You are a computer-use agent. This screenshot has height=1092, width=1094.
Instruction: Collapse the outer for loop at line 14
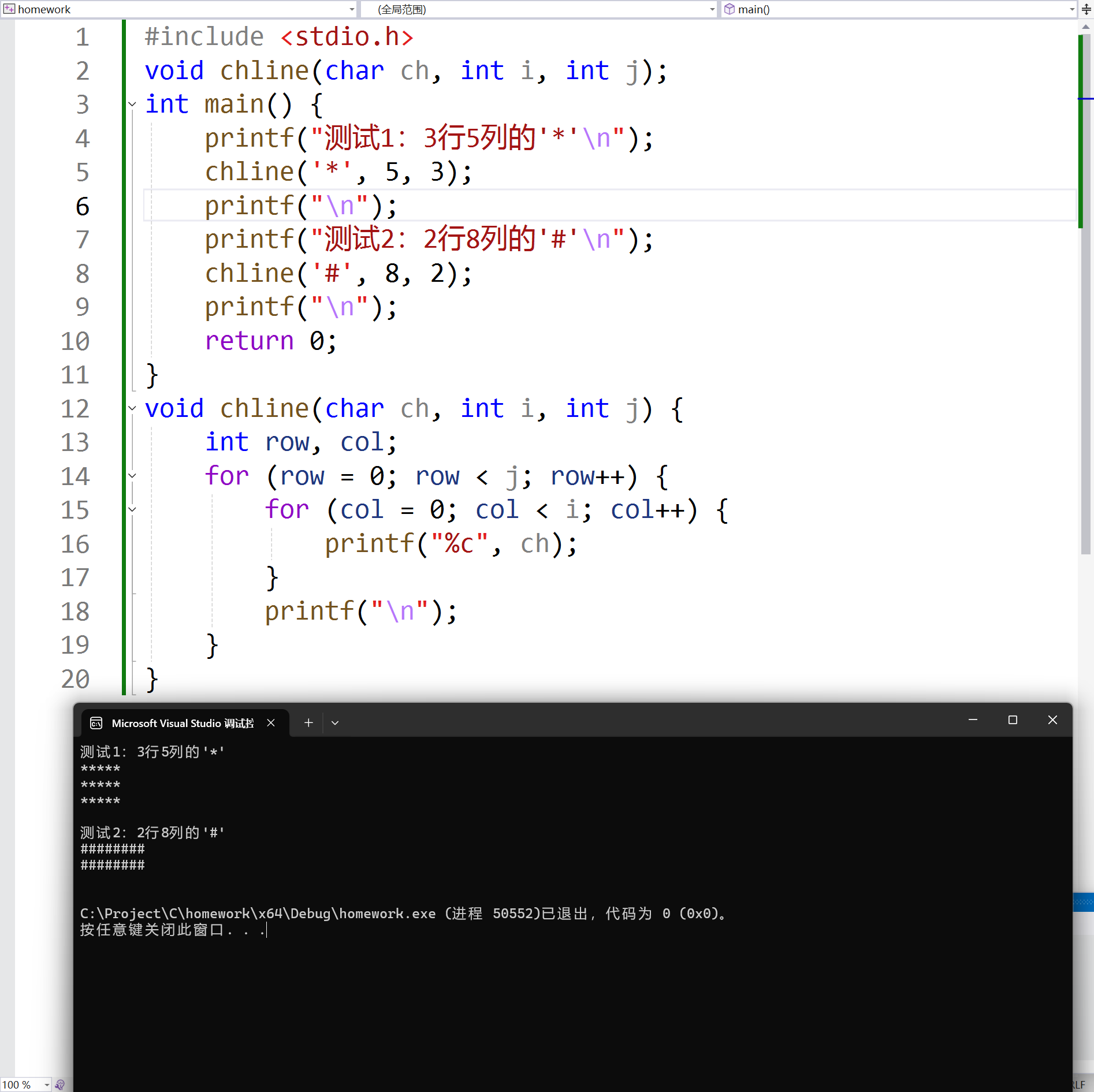pyautogui.click(x=132, y=476)
